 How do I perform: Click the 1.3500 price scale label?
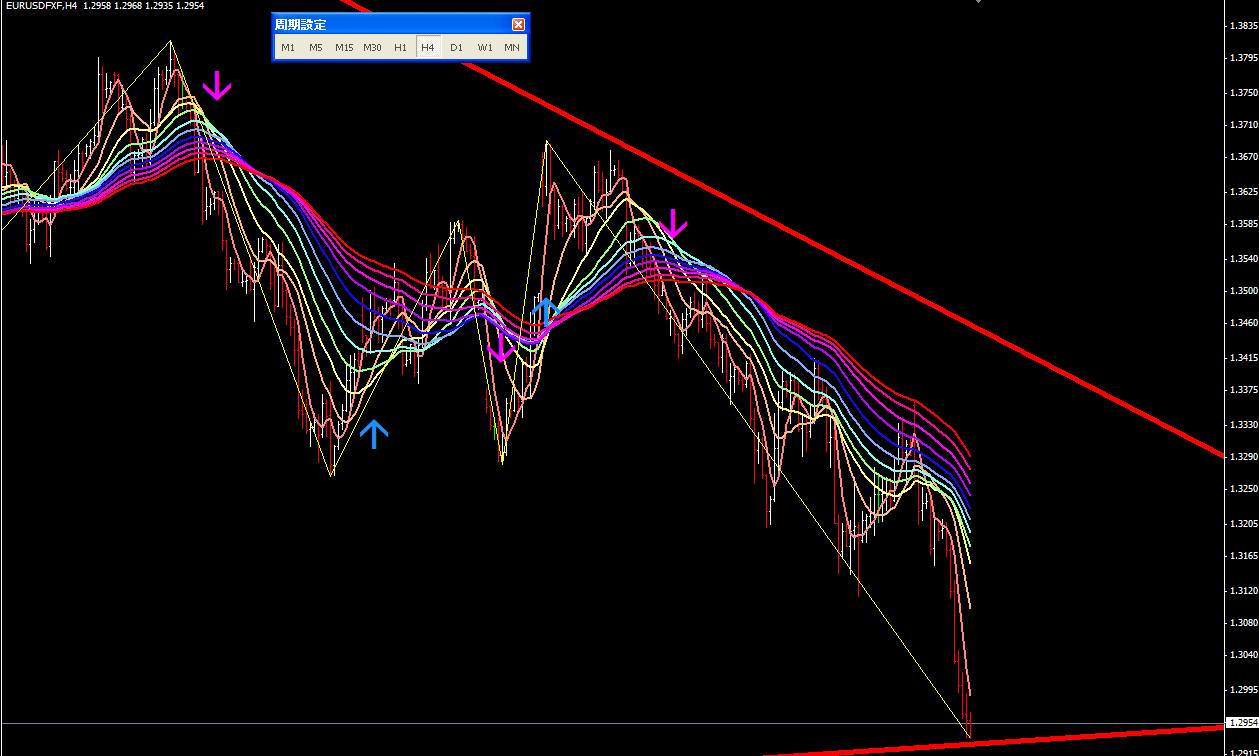pos(1243,291)
